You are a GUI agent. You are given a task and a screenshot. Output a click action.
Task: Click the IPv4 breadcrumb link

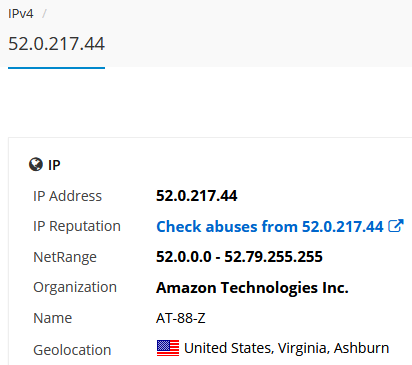21,14
